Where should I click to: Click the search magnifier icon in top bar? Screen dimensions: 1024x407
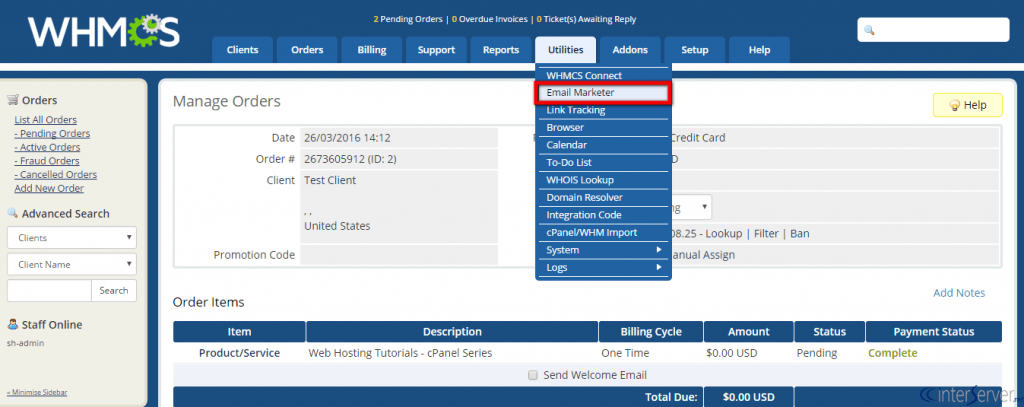[x=870, y=31]
